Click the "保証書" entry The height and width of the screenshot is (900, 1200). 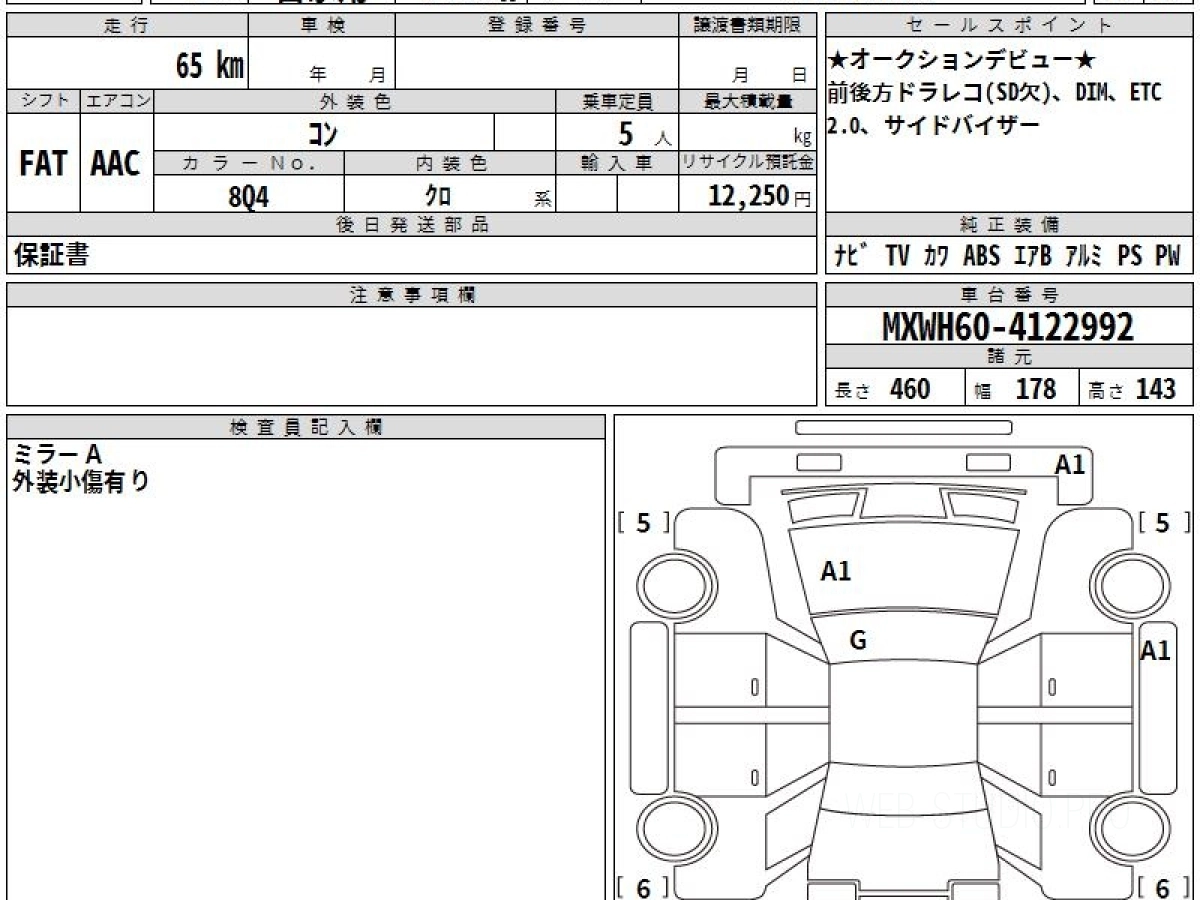[x=50, y=255]
